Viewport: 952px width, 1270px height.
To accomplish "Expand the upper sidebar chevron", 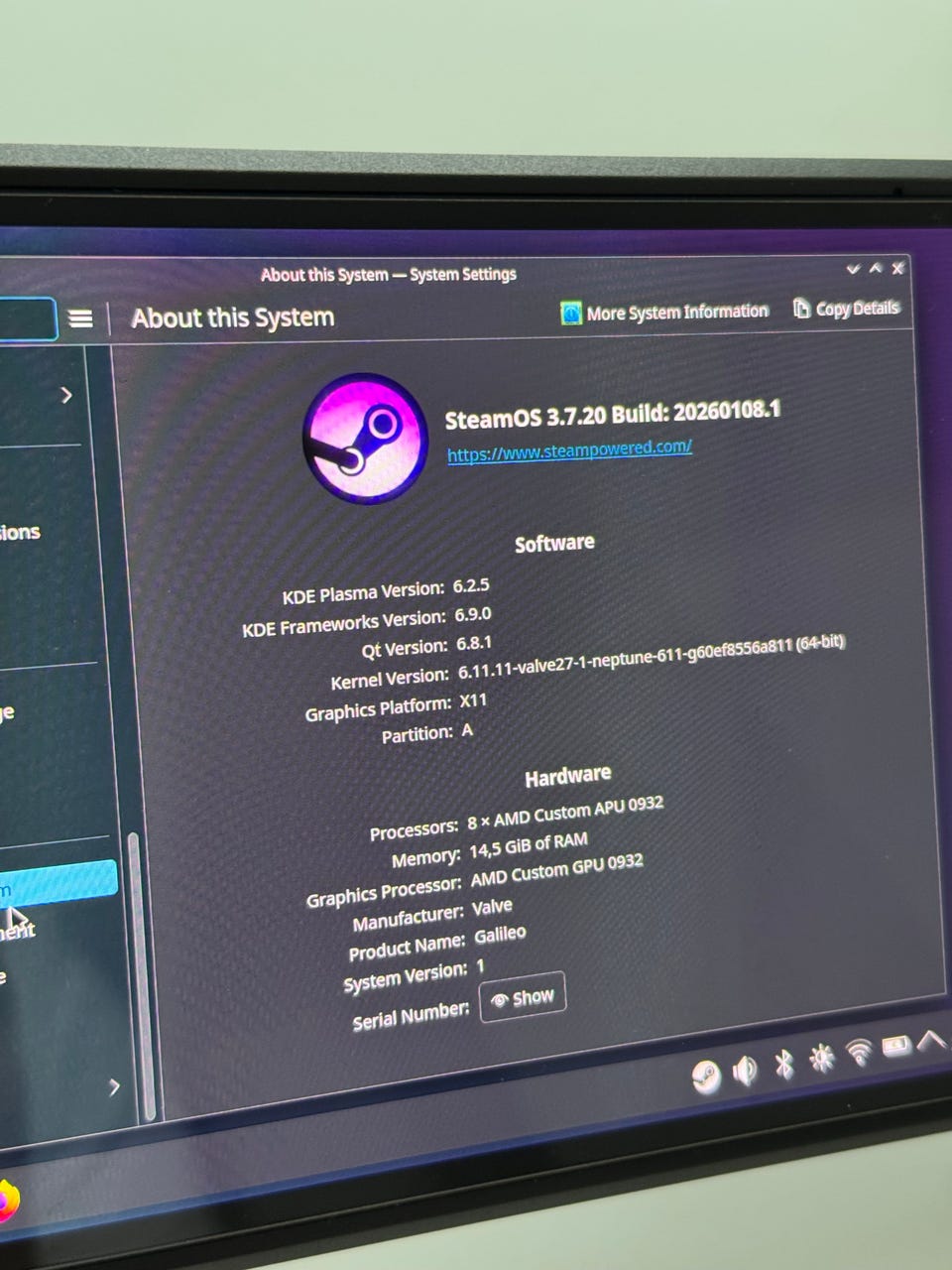I will click(66, 395).
